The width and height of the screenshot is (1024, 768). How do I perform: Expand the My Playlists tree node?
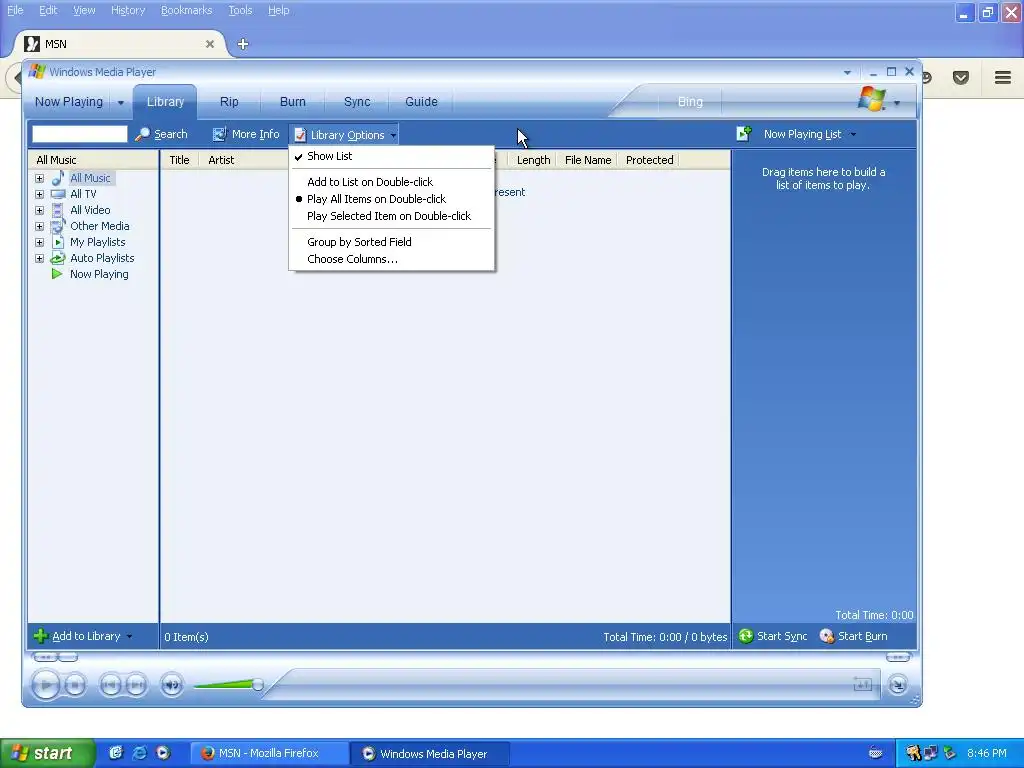(x=39, y=242)
